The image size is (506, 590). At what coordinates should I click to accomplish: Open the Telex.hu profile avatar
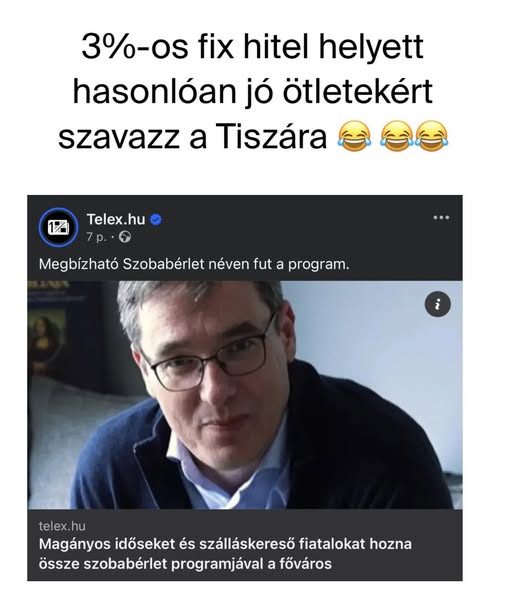[x=58, y=227]
